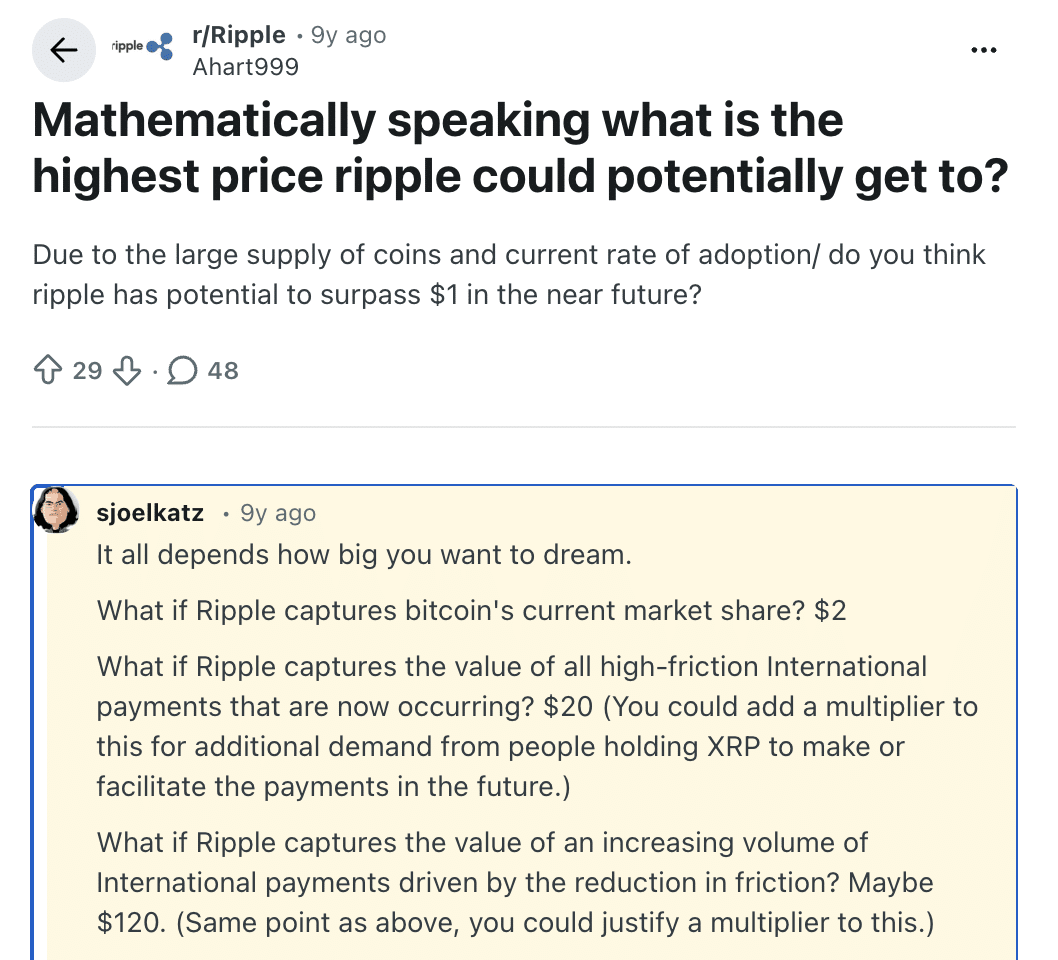1058x960 pixels.
Task: View Ahart999's profile
Action: pyautogui.click(x=243, y=67)
